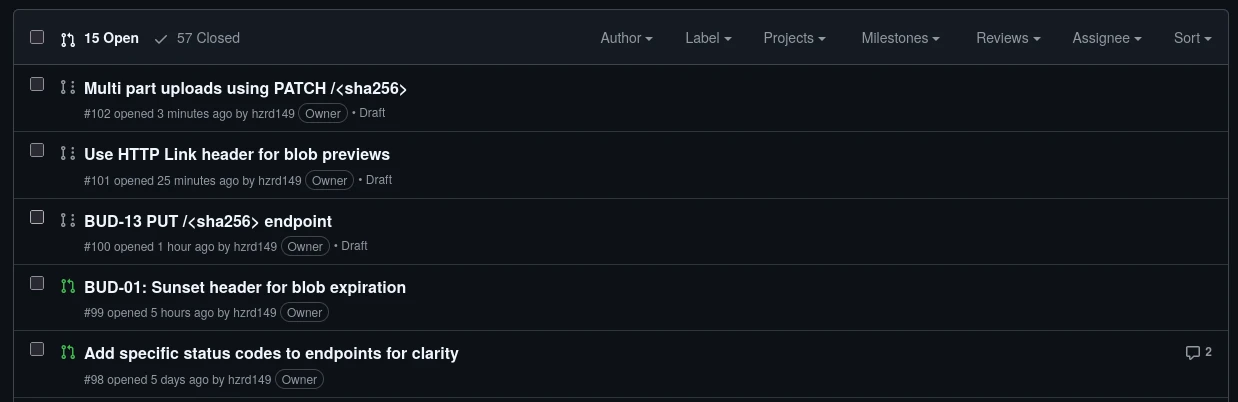The width and height of the screenshot is (1238, 402).
Task: Click the hzrd149 author link on #100
Action: point(255,246)
